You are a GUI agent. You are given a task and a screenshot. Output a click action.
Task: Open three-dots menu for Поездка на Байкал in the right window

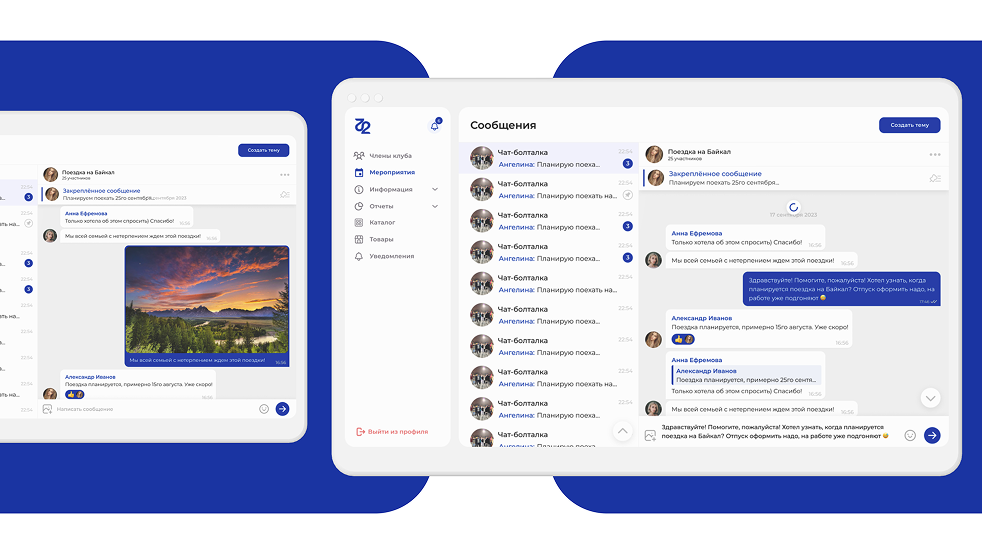pyautogui.click(x=935, y=154)
